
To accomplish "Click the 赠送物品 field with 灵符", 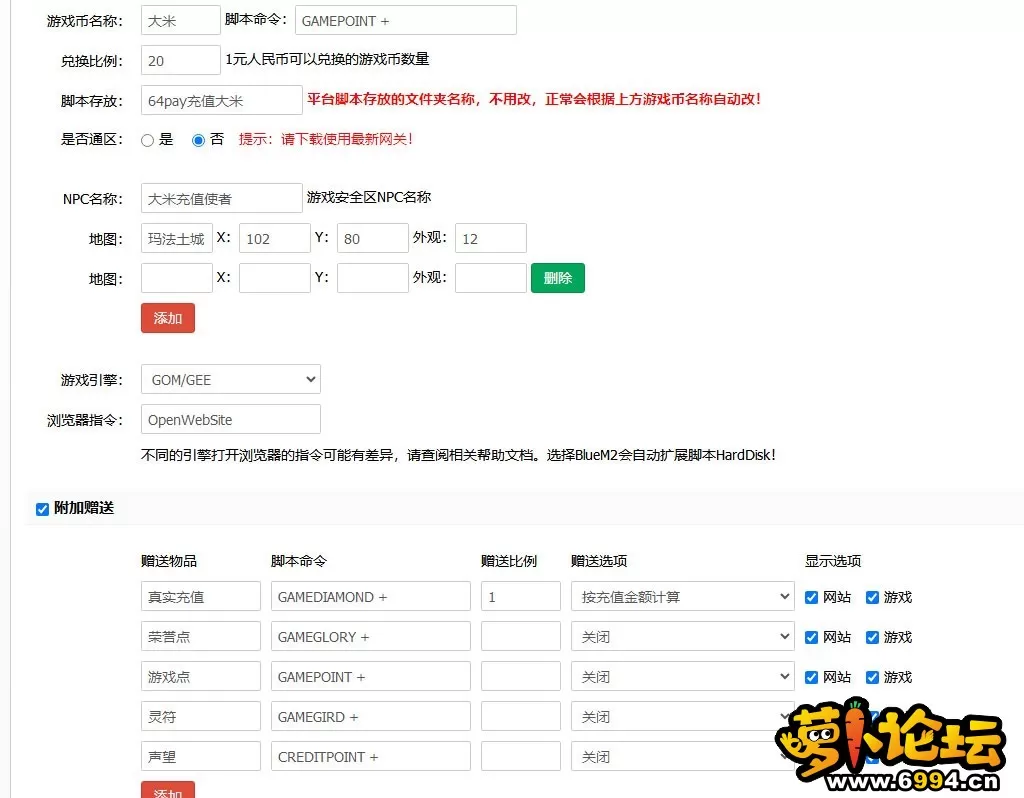I will pyautogui.click(x=200, y=716).
